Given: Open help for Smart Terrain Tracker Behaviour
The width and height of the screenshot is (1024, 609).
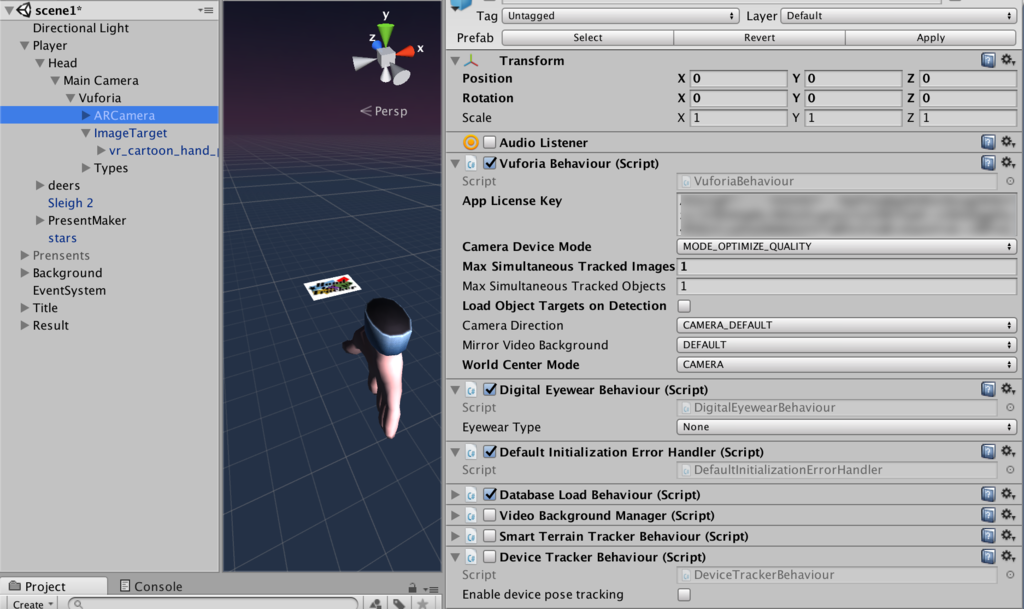Looking at the screenshot, I should 988,537.
